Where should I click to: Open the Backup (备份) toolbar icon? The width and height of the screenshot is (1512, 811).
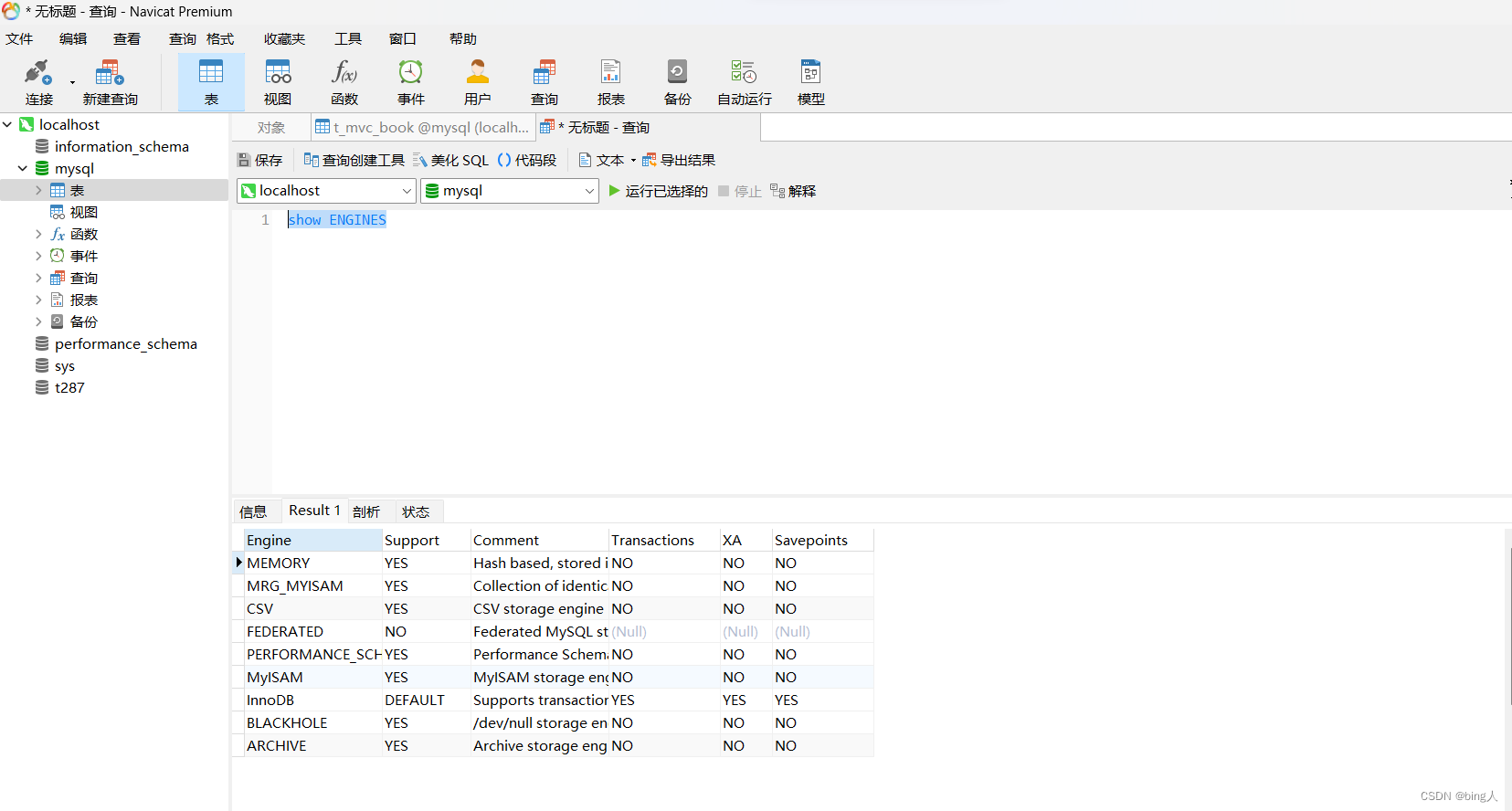point(678,81)
